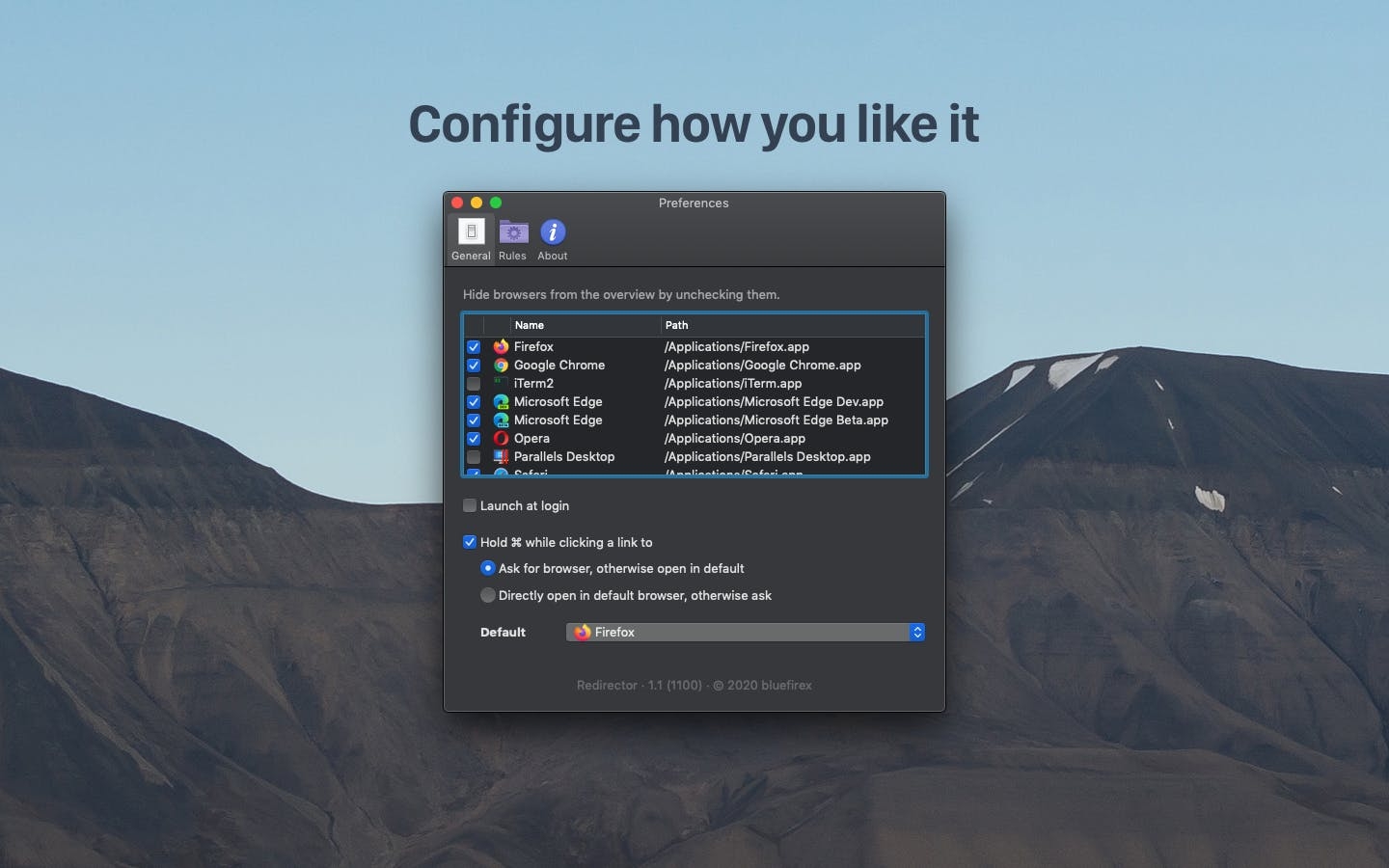Click the Firefox icon in the browser list
1389x868 pixels.
click(x=502, y=346)
